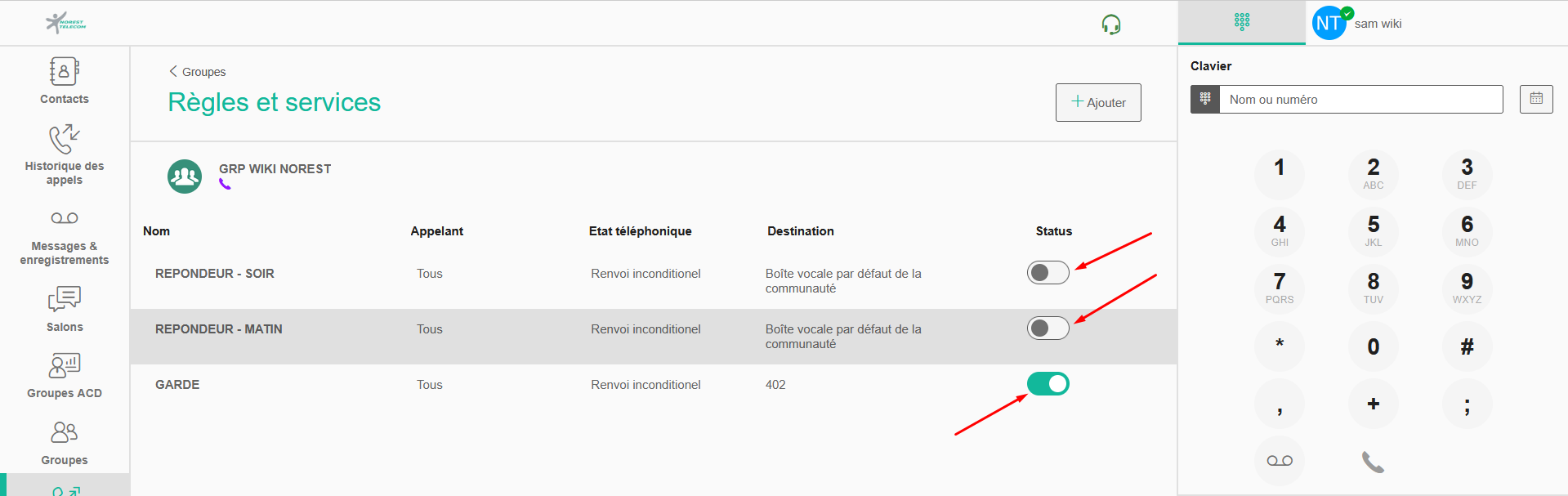The height and width of the screenshot is (496, 1568).
Task: Tap the semicolon key on the keypad
Action: tap(1467, 404)
